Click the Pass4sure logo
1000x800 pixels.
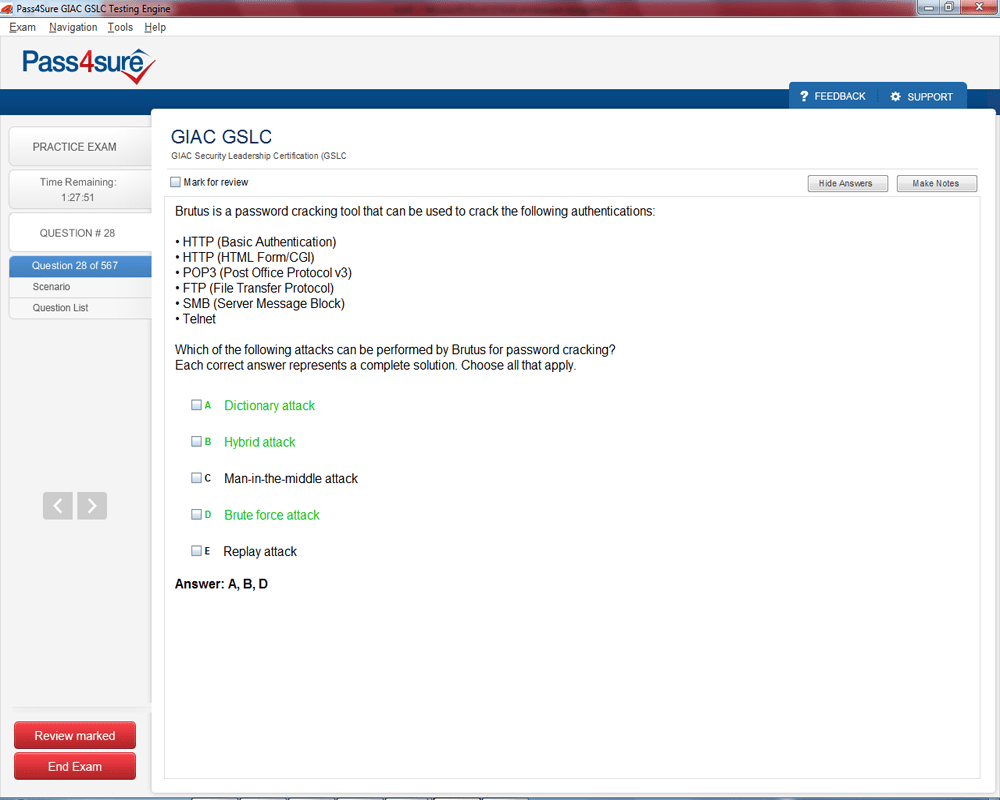pos(89,66)
